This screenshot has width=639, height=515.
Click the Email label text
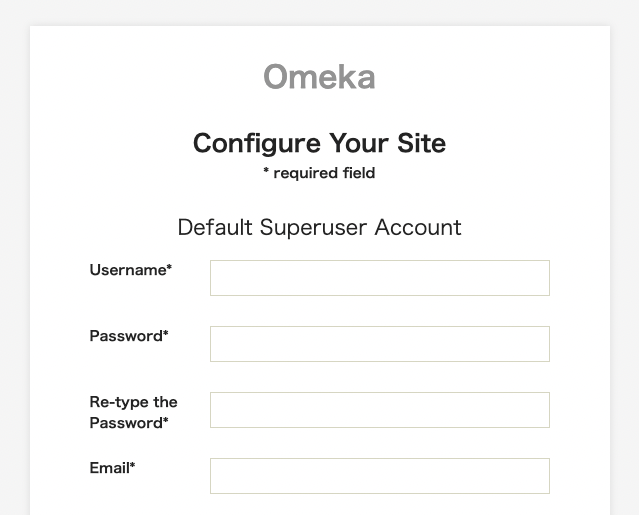click(109, 468)
